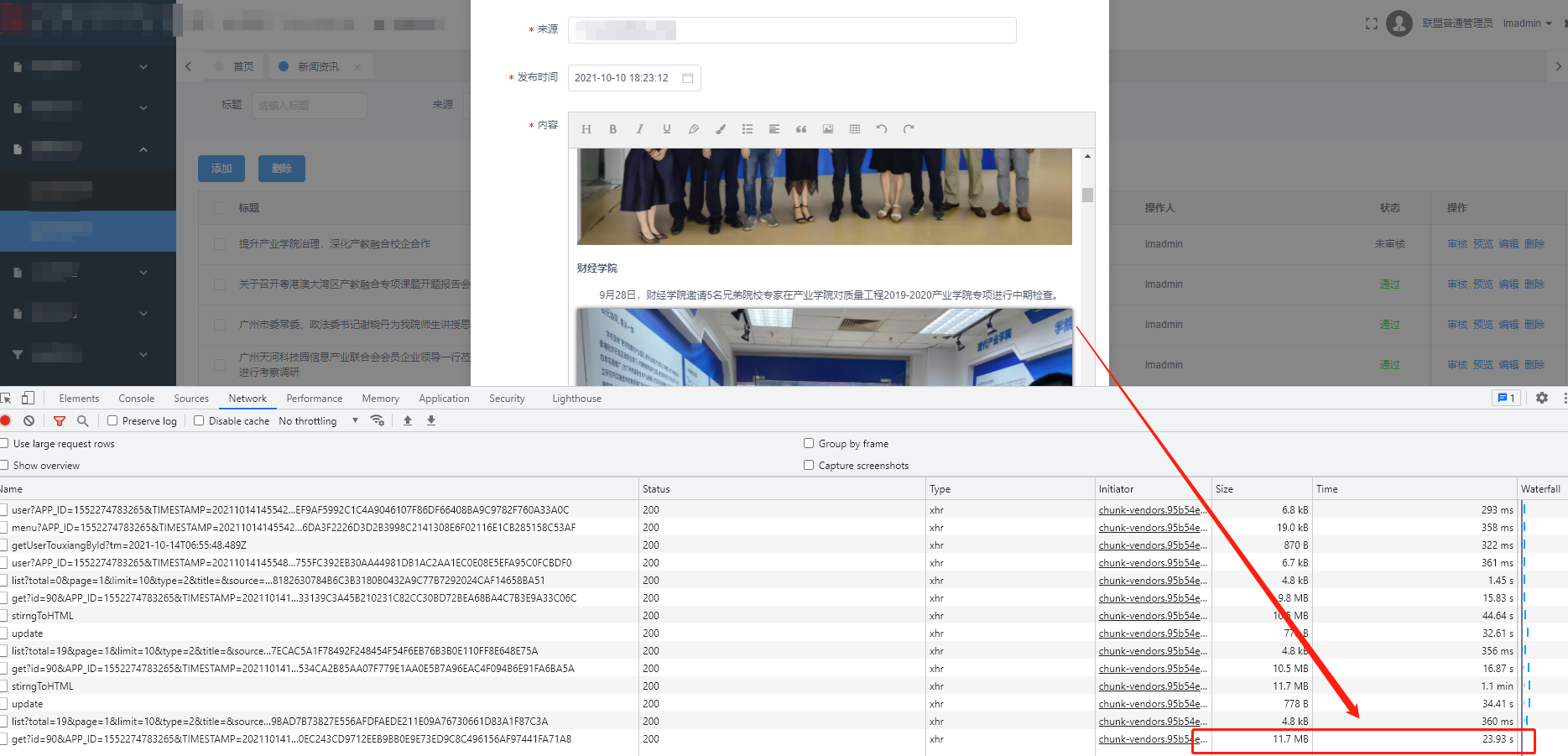Click the 添加 button
Image resolution: width=1568 pixels, height=756 pixels.
[x=221, y=168]
